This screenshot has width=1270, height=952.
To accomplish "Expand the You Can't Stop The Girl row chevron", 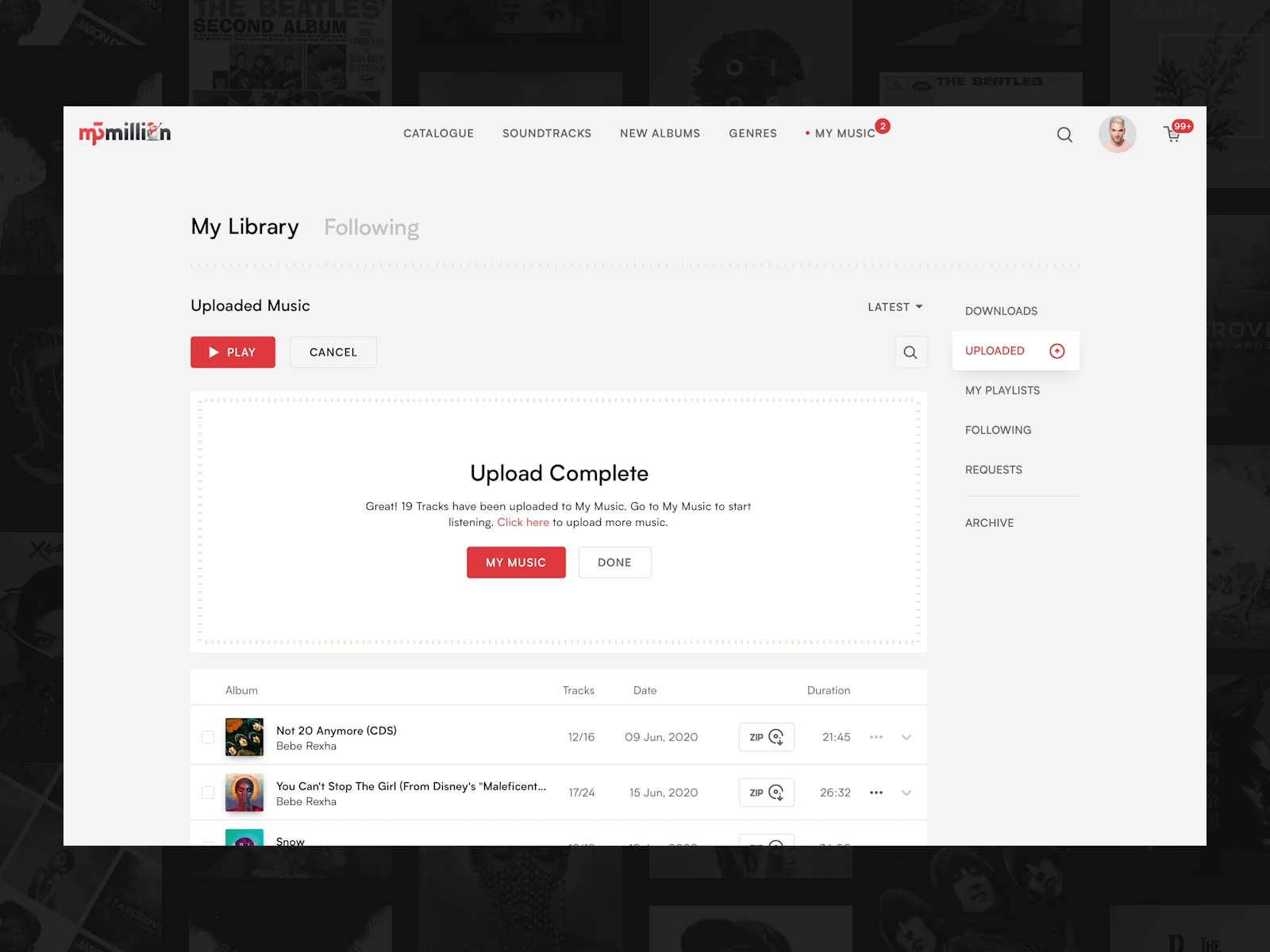I will (906, 793).
